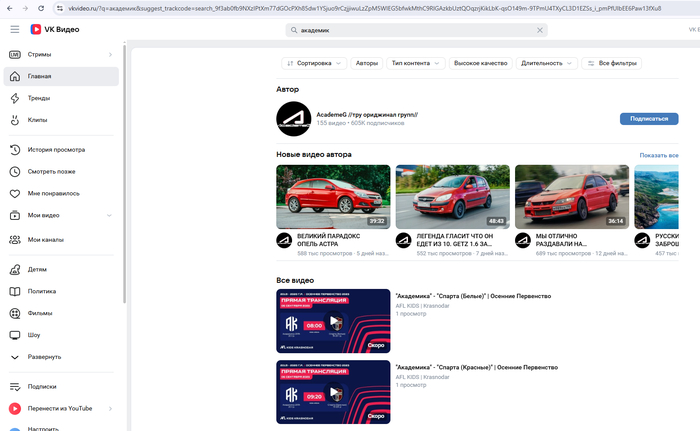The height and width of the screenshot is (431, 700).
Task: Open Тренды from the sidebar
Action: pyautogui.click(x=38, y=98)
